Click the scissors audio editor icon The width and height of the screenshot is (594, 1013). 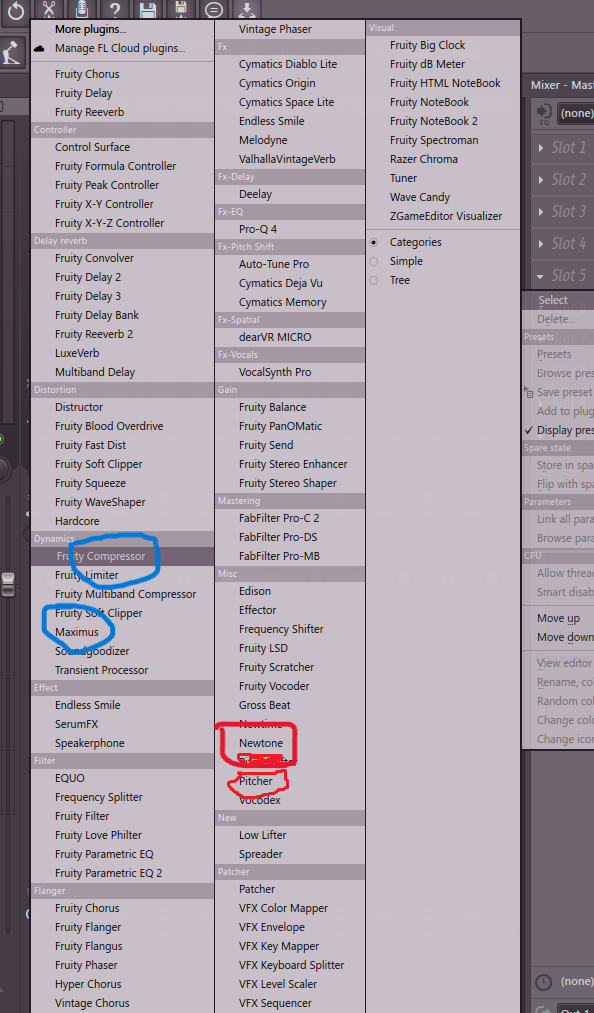tap(48, 9)
